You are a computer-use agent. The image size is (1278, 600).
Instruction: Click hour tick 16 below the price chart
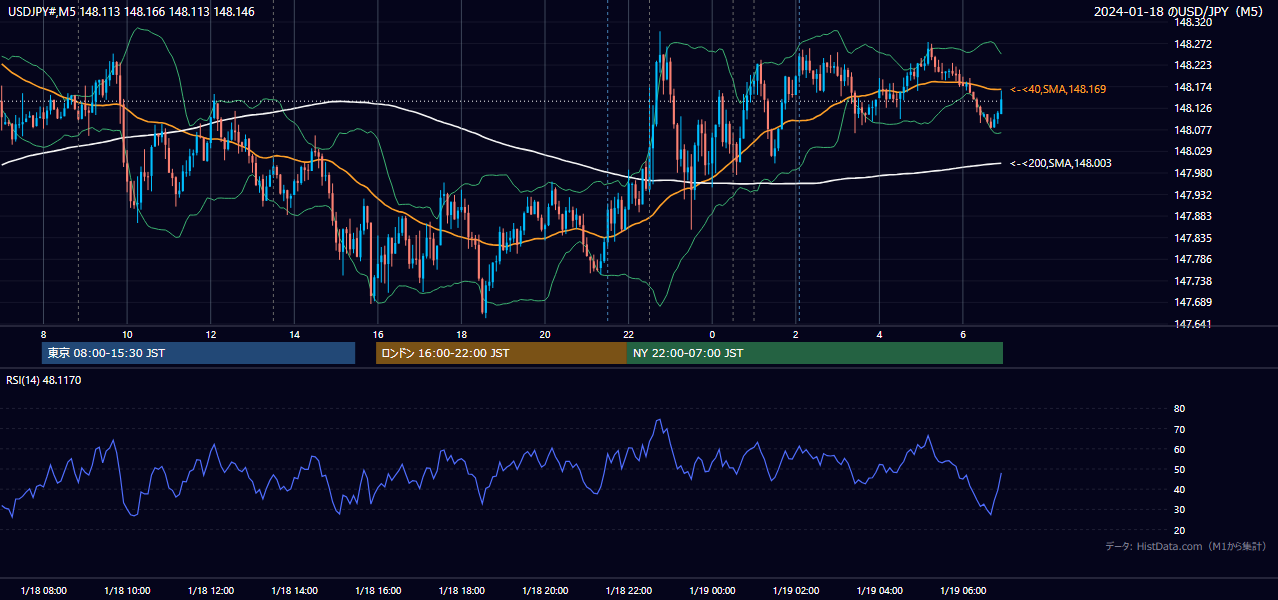point(377,334)
